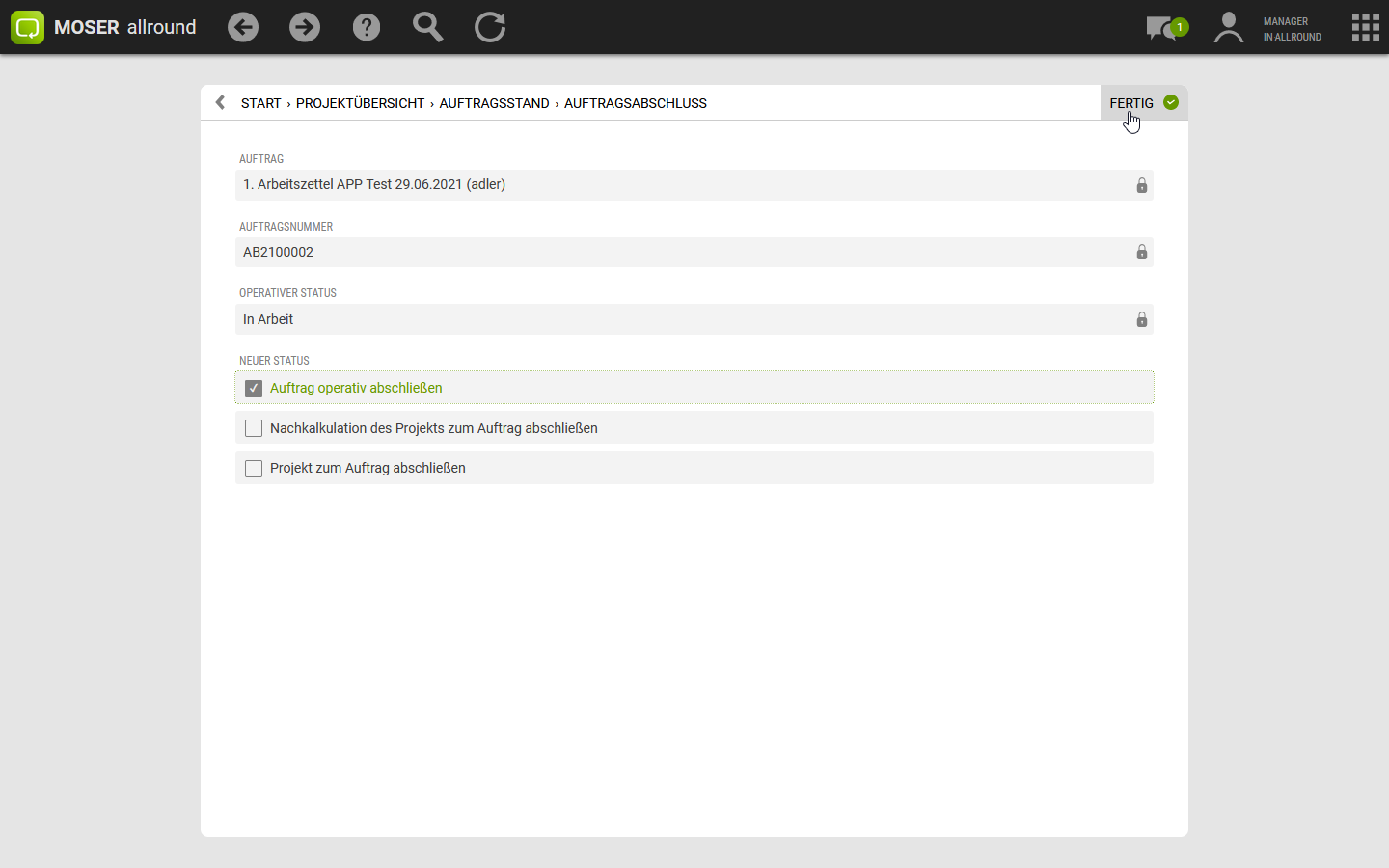Open the user profile icon

tap(1228, 28)
